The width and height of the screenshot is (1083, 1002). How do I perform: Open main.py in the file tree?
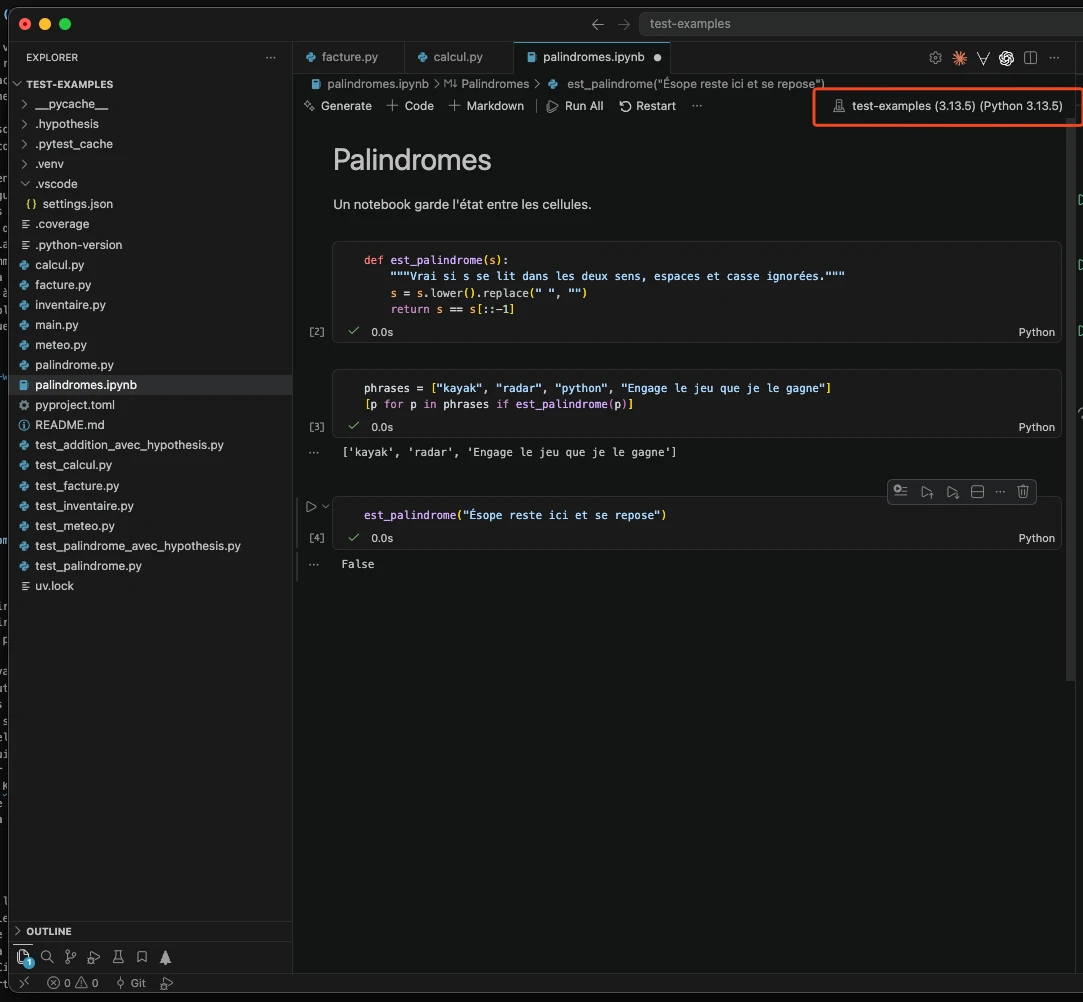coord(57,325)
